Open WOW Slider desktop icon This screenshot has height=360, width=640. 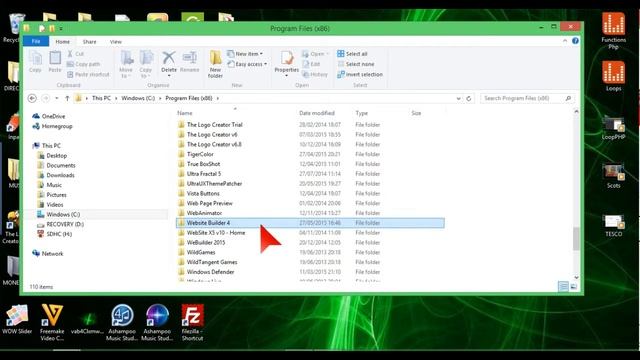click(x=17, y=320)
